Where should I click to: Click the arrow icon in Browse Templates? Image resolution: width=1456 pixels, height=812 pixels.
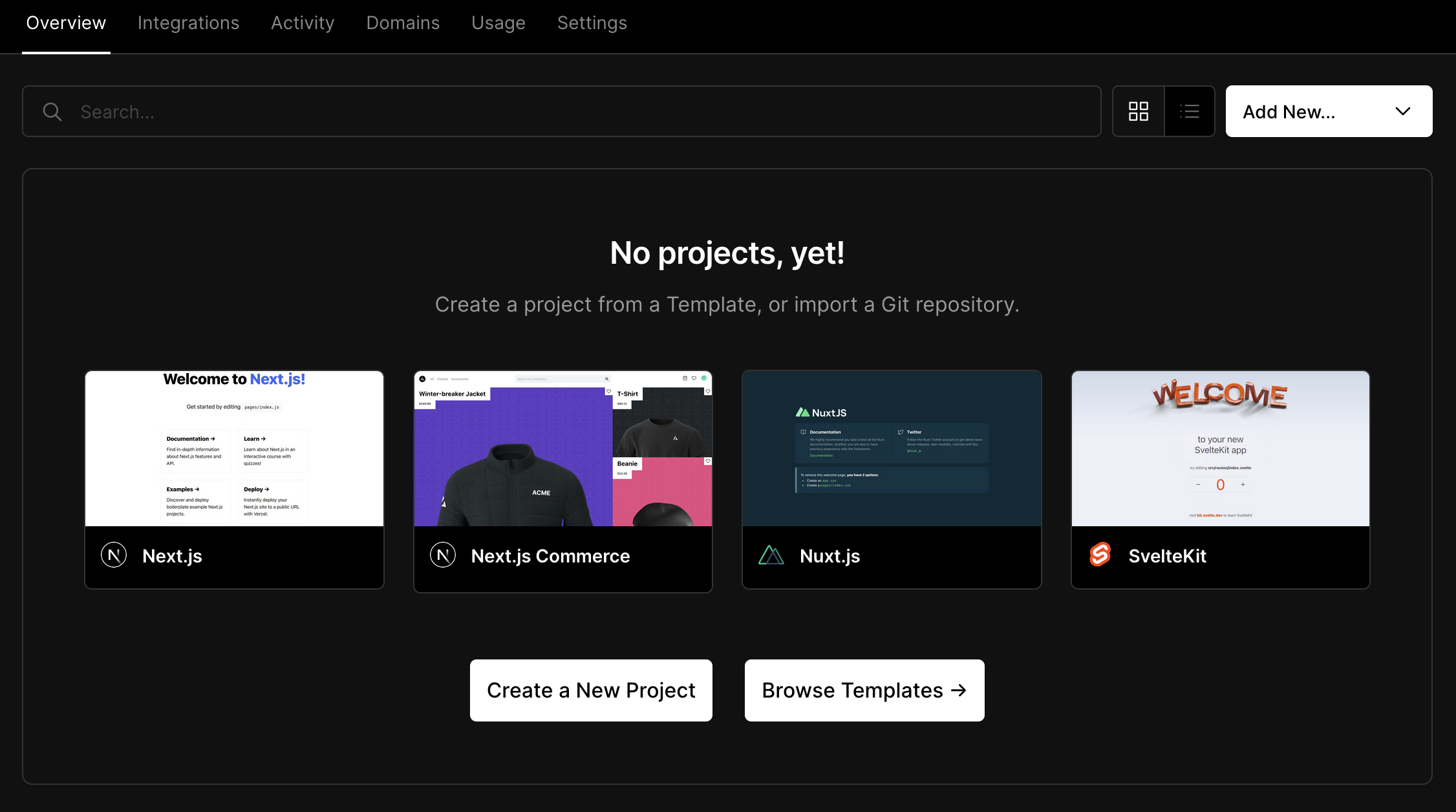pyautogui.click(x=959, y=690)
